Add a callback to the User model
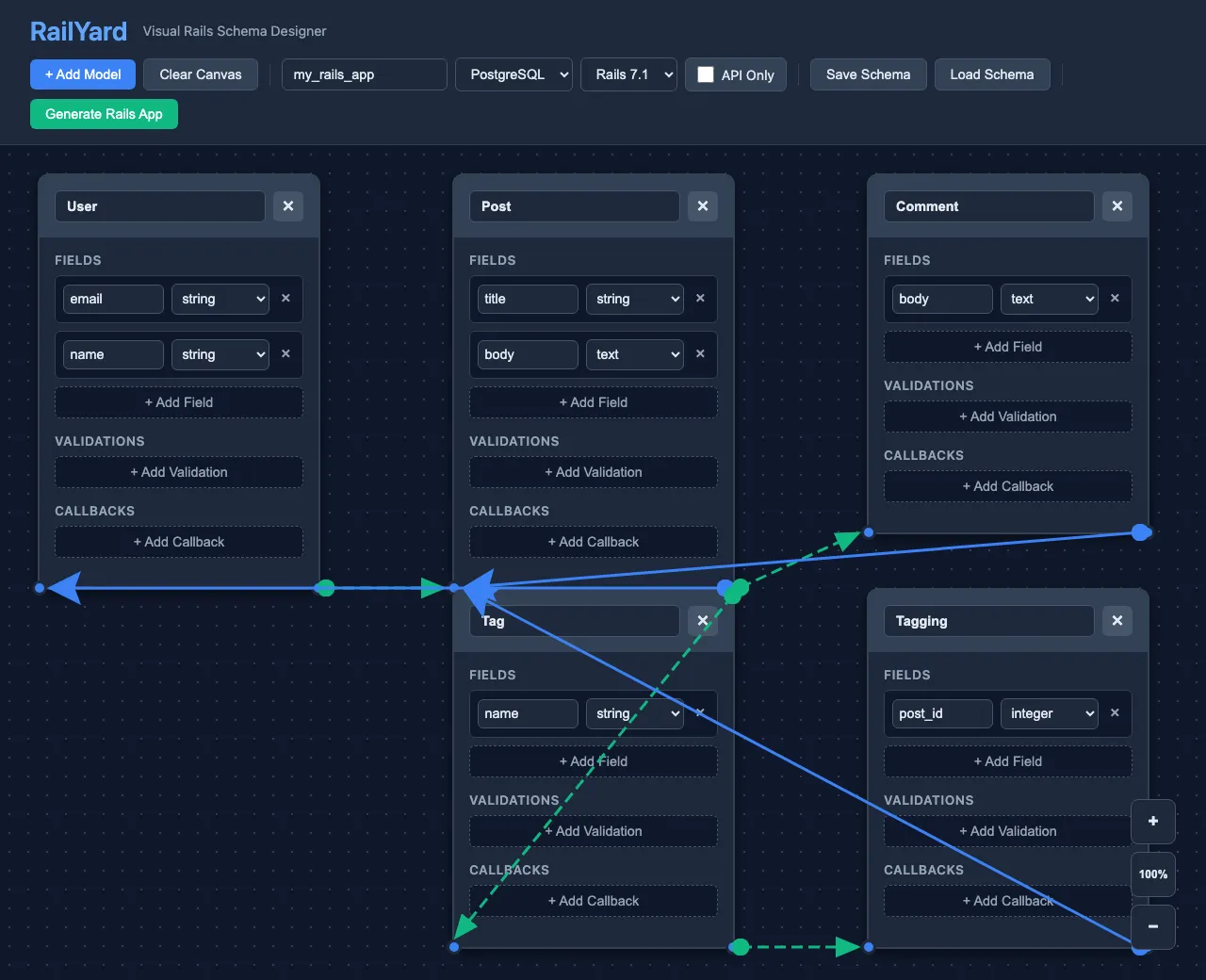This screenshot has height=980, width=1206. pos(179,542)
